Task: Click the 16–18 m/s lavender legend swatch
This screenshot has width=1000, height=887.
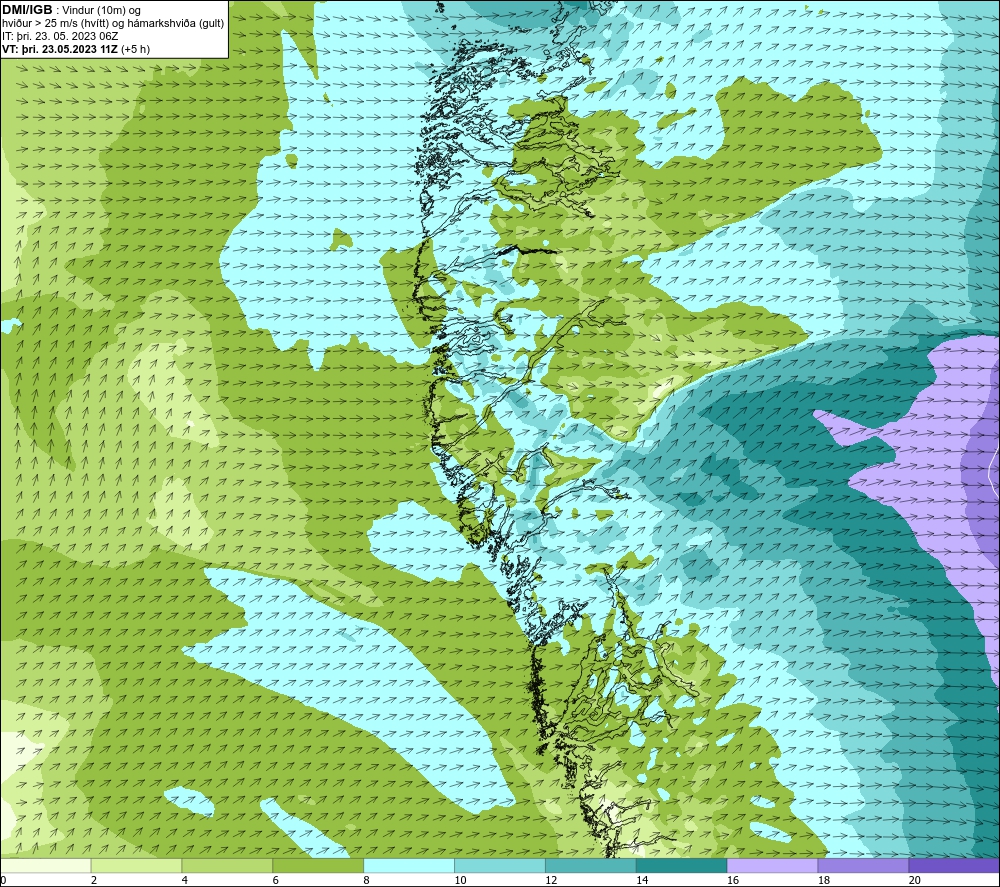Action: (x=772, y=865)
